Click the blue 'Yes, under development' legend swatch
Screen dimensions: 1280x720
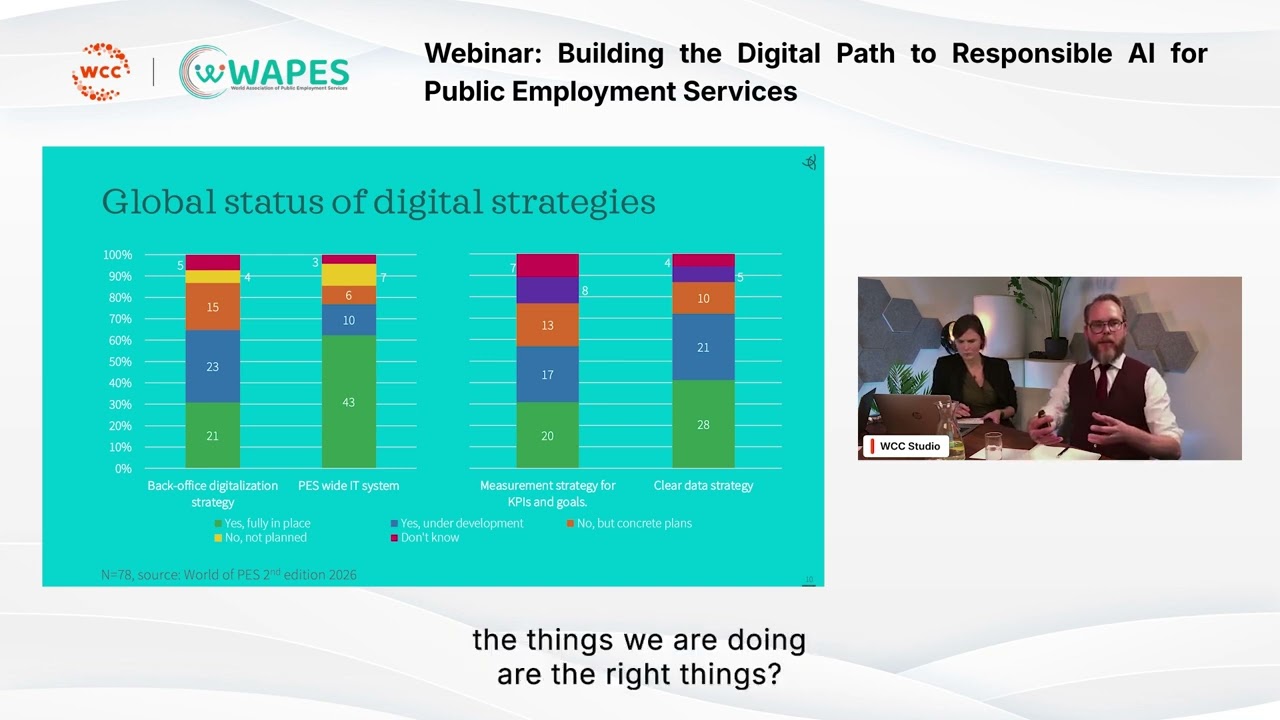[x=394, y=524]
